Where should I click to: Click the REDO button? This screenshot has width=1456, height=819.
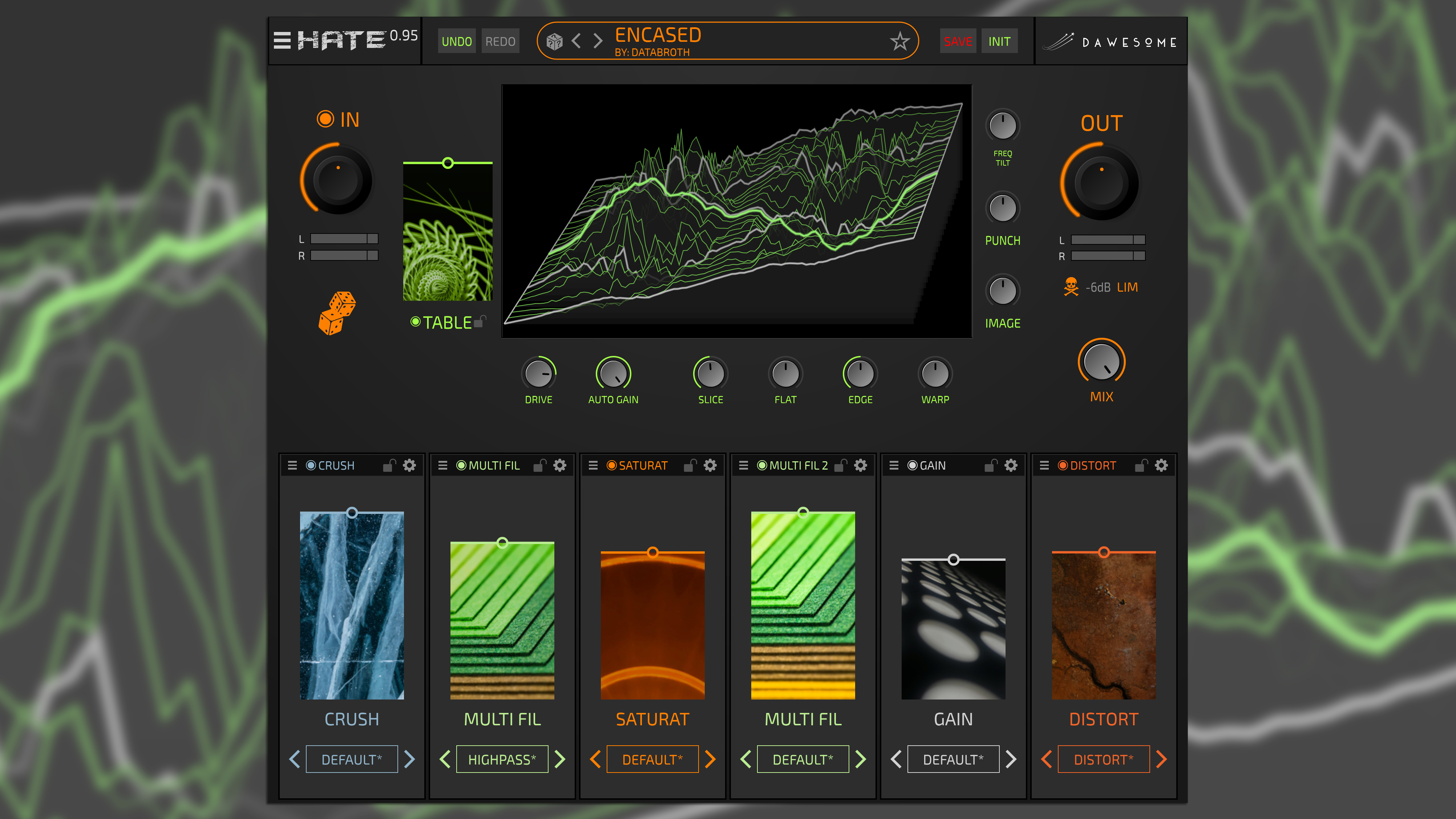pos(500,41)
